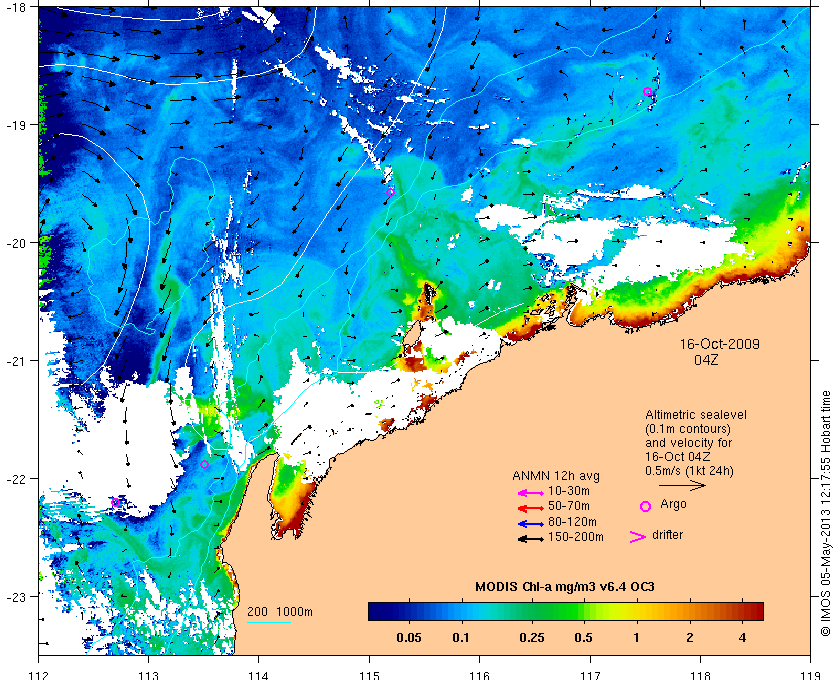Click the Argo float marker near 115.2E, 19.6S
840x680 pixels.
390,192
